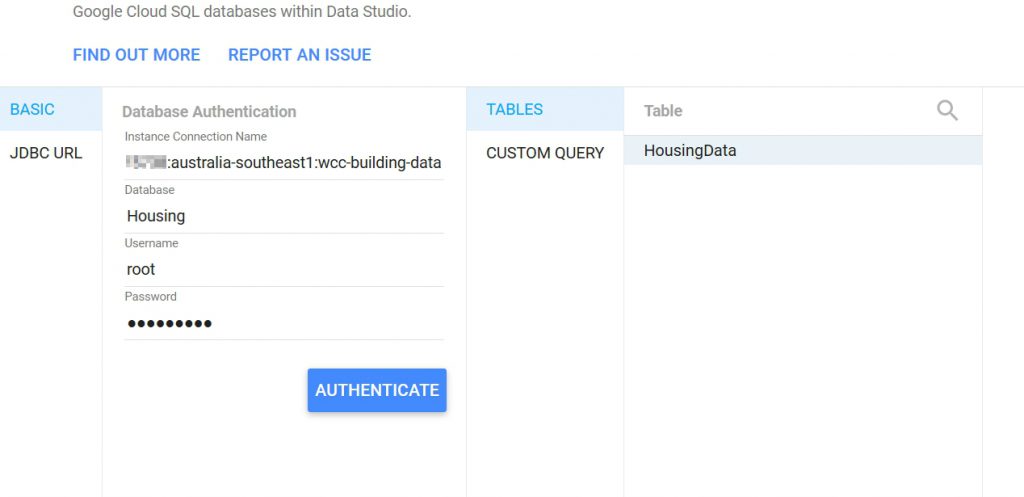
Task: Select the JDBC URL tab
Action: click(x=46, y=153)
